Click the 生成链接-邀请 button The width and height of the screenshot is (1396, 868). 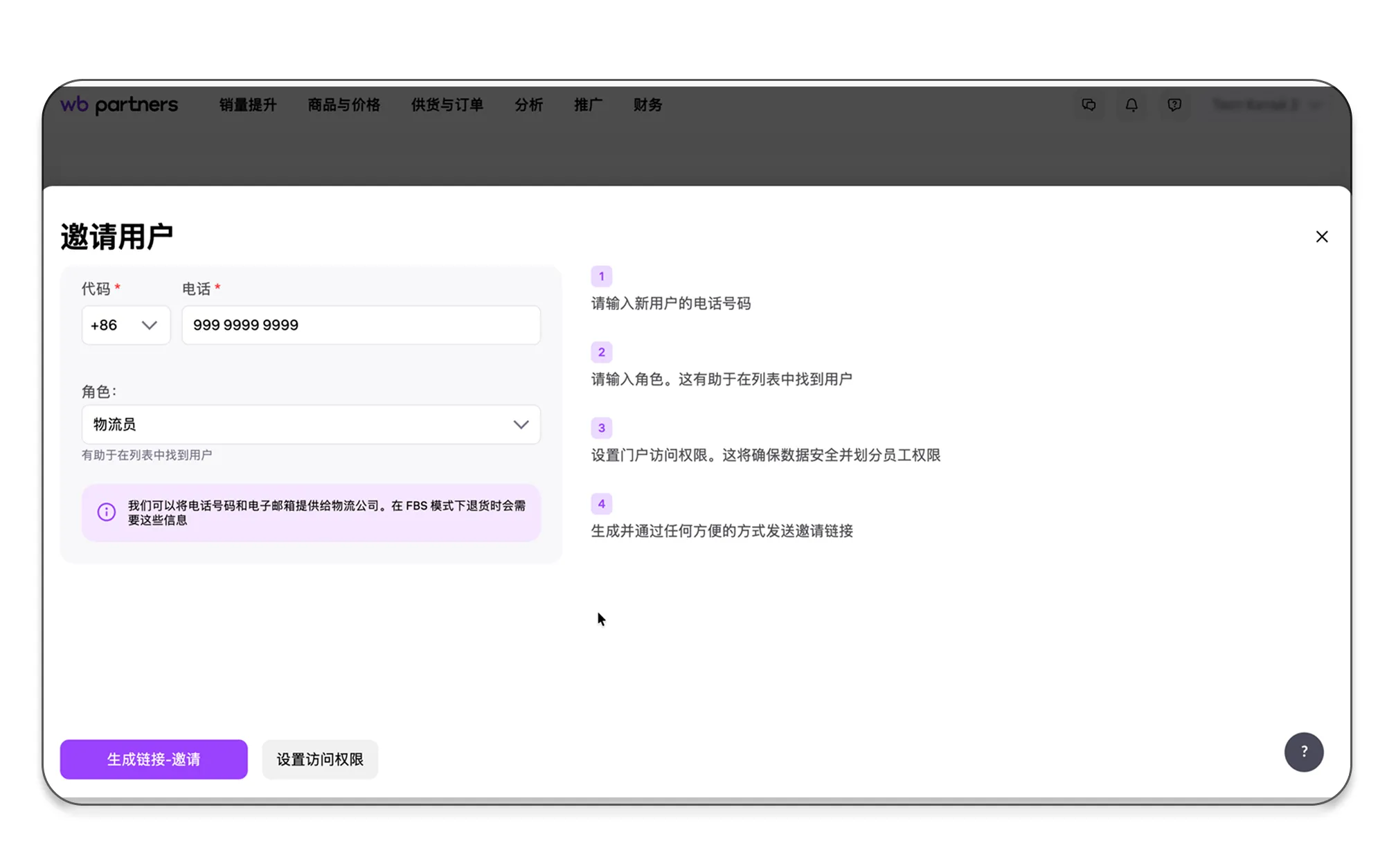[x=154, y=759]
